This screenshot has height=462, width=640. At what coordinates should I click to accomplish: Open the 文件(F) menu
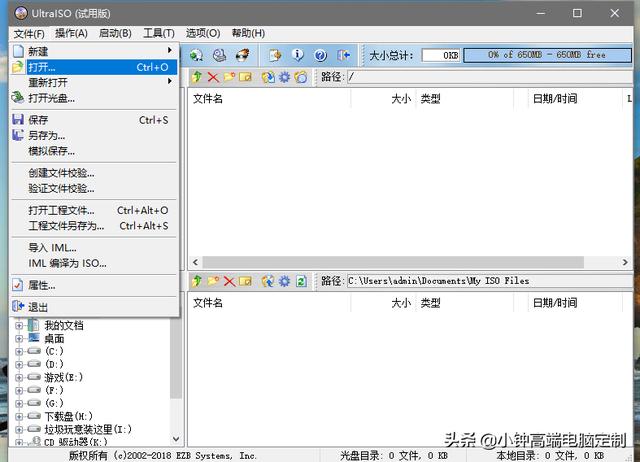(29, 33)
